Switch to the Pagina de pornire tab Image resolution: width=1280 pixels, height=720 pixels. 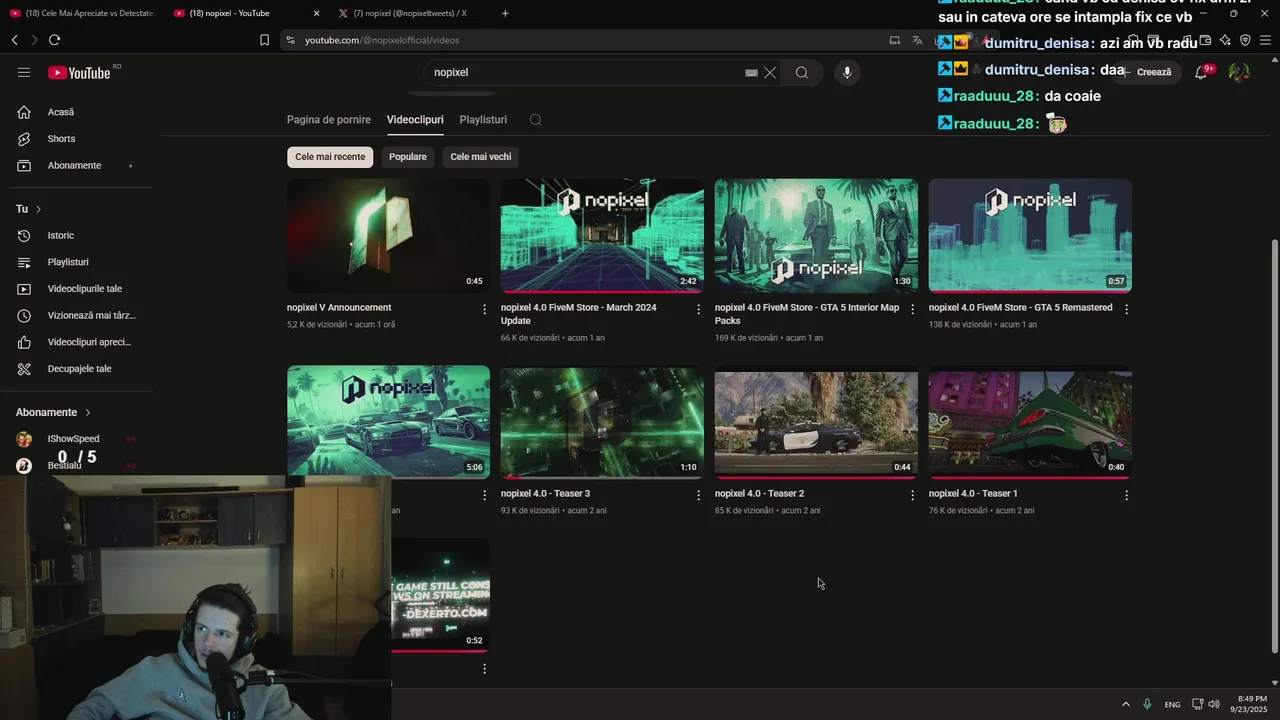(329, 120)
